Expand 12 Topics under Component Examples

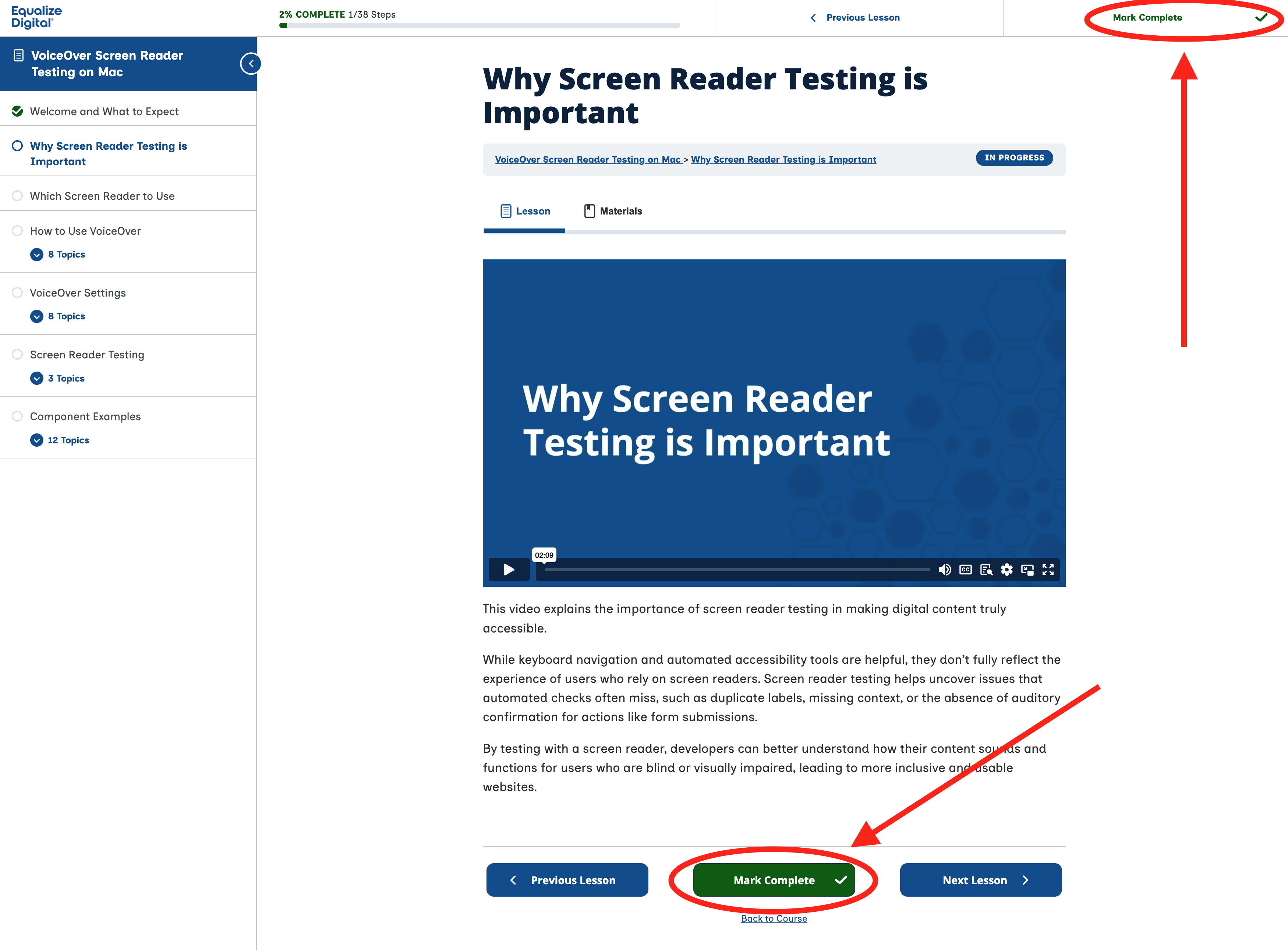37,440
